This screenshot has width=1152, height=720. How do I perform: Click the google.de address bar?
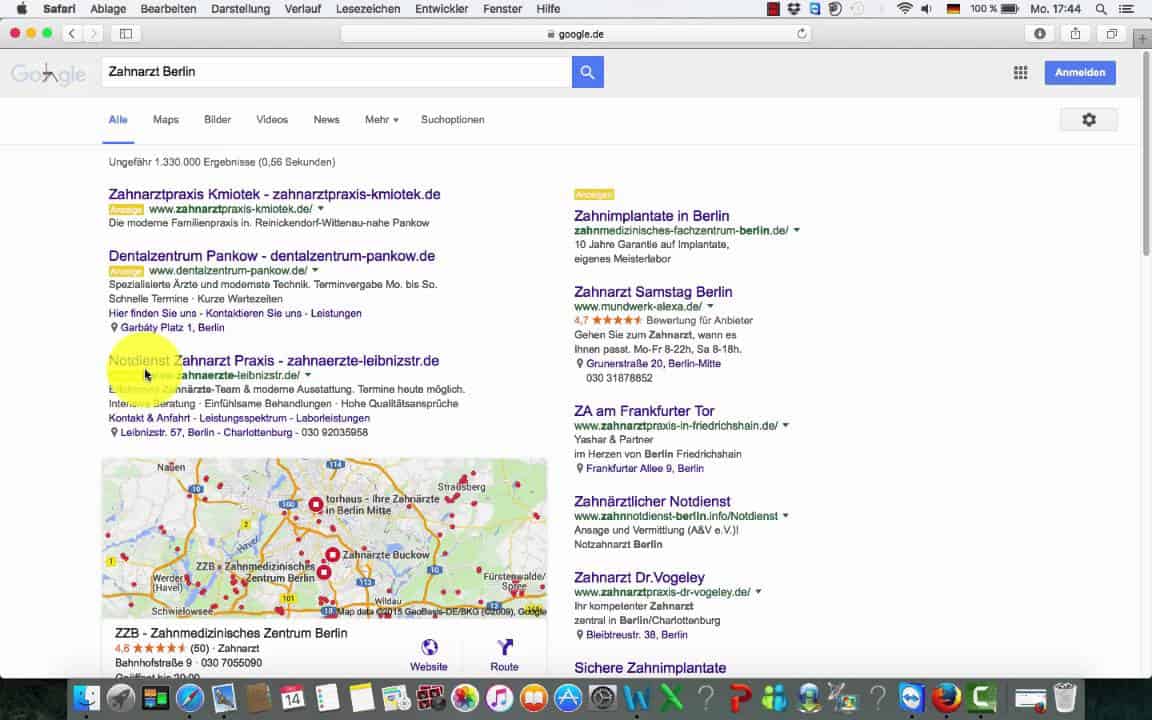[576, 34]
